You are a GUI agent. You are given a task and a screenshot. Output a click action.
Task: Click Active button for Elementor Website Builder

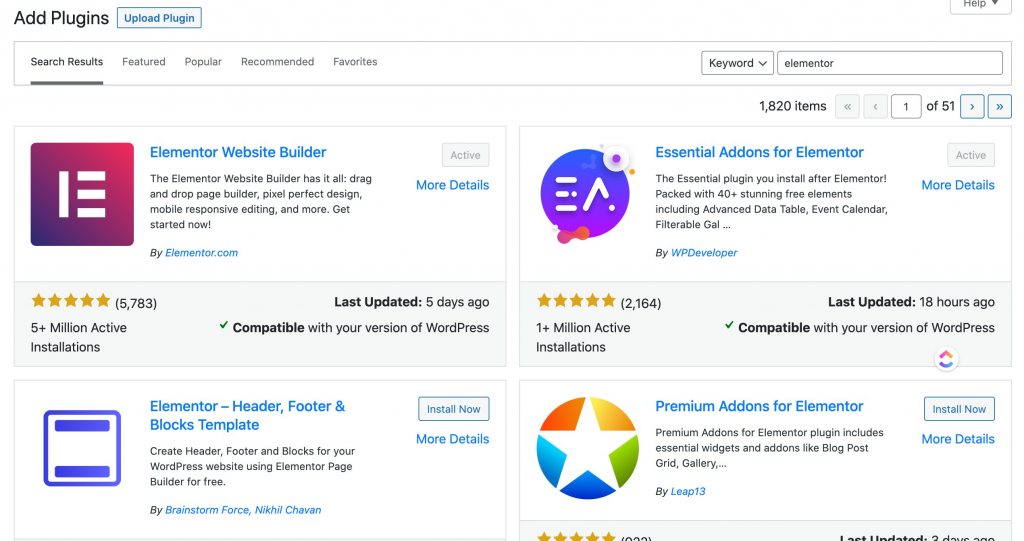click(466, 156)
